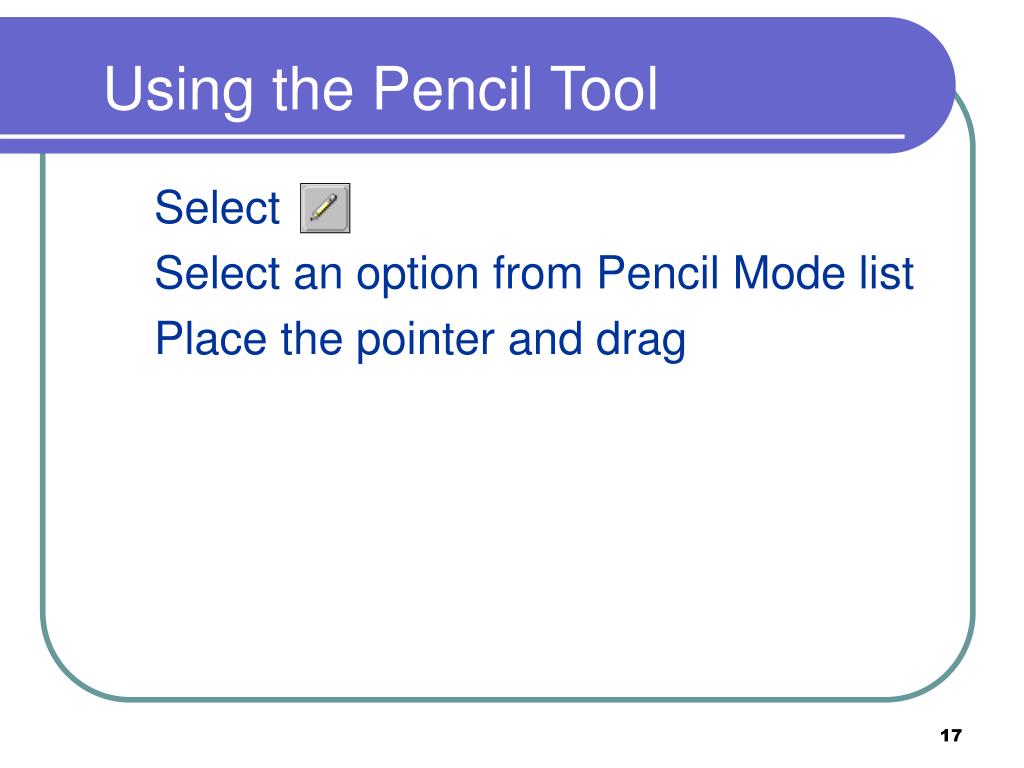Viewport: 1024px width, 768px height.
Task: Click the word 'the' in the title
Action: (x=313, y=88)
